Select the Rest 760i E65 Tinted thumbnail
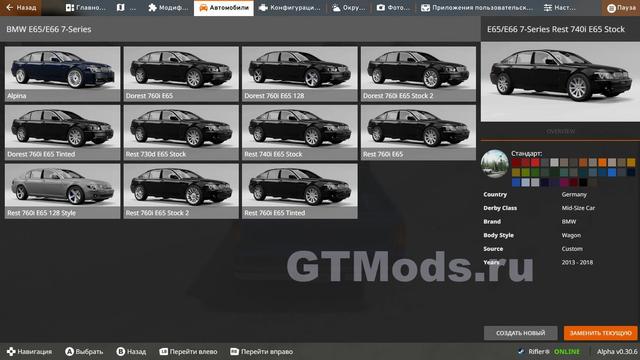 tap(300, 191)
